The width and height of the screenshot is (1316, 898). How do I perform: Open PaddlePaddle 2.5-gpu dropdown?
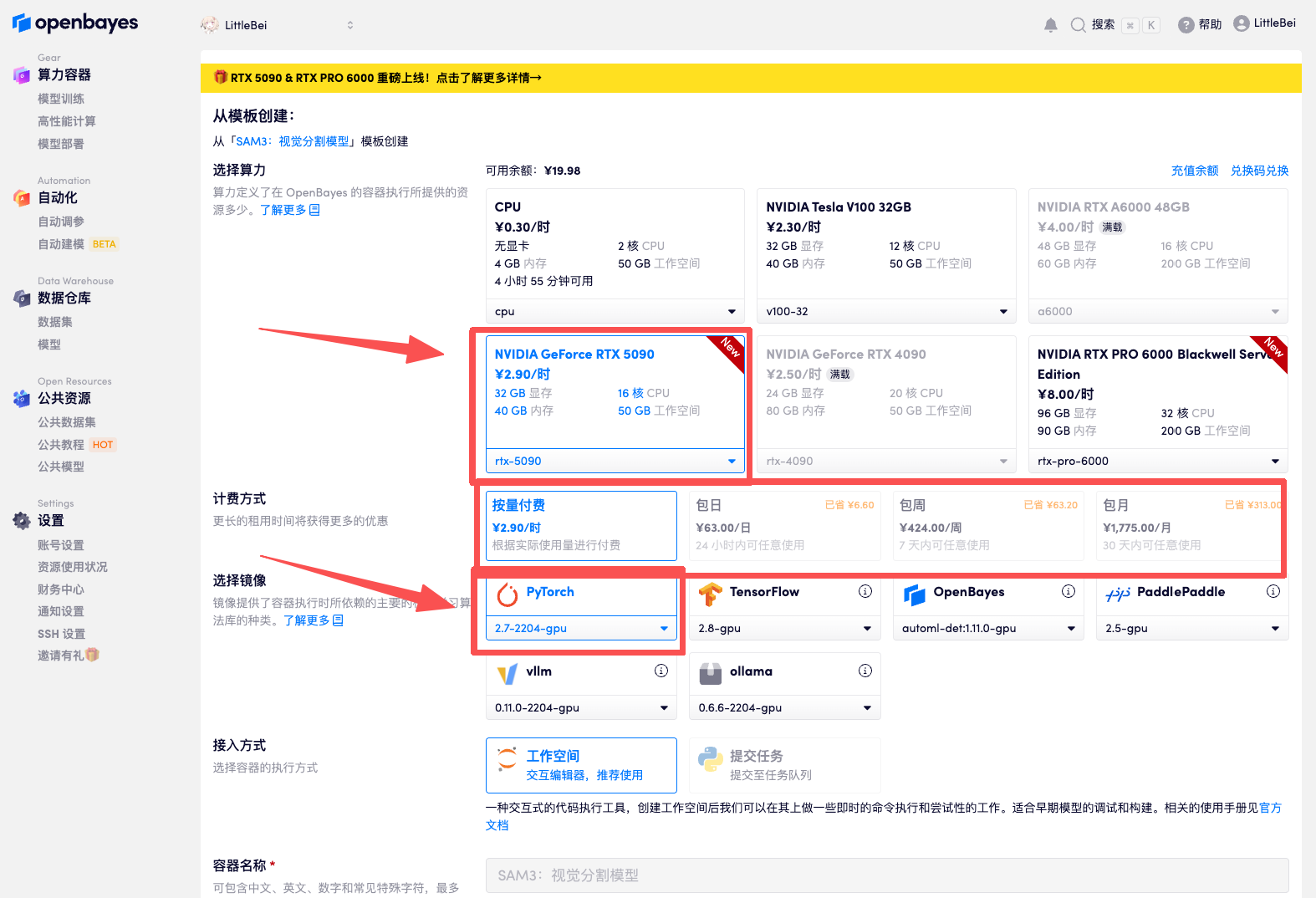(1192, 628)
